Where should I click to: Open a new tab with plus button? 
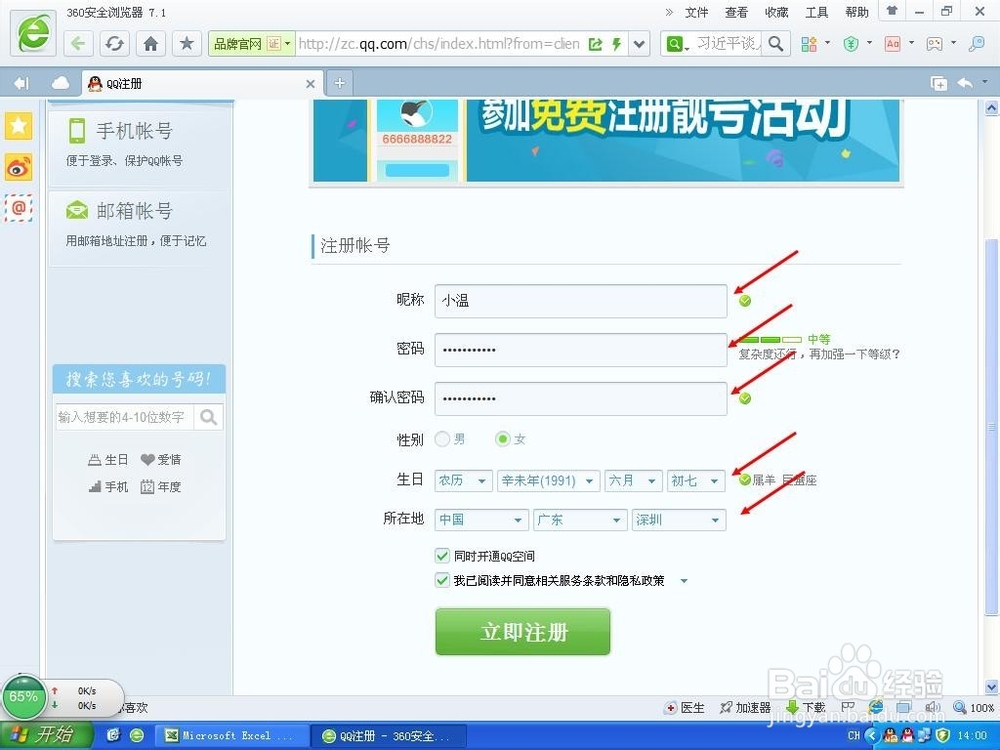click(x=340, y=83)
